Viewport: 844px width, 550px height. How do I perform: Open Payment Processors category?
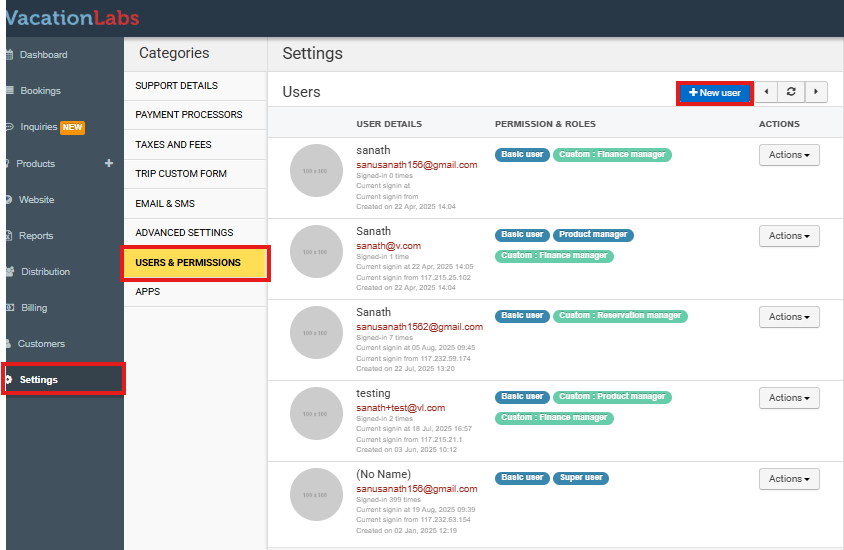pyautogui.click(x=189, y=115)
